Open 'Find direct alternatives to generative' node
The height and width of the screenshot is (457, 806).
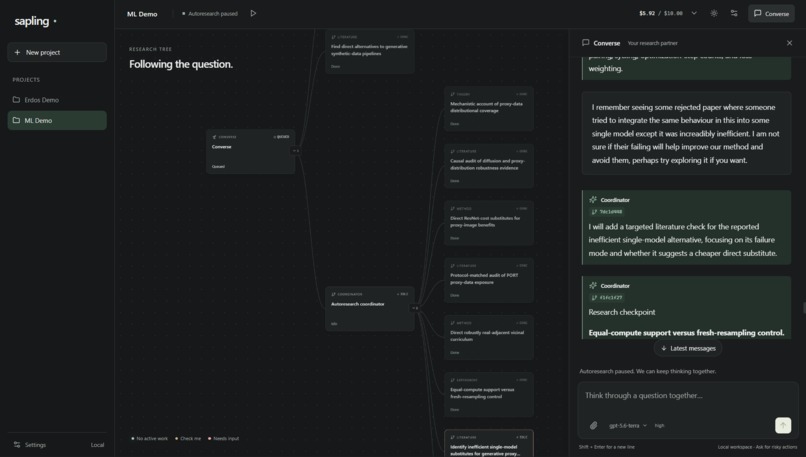[x=370, y=51]
